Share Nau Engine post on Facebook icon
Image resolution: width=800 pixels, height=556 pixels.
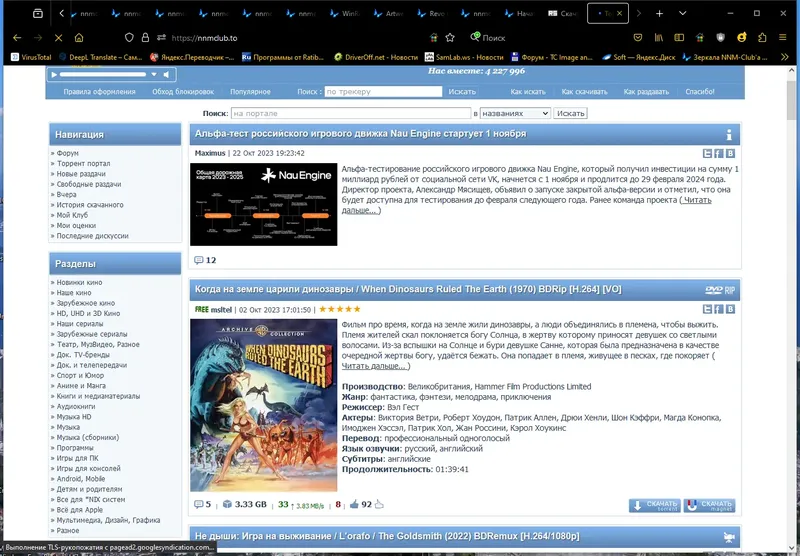(718, 153)
